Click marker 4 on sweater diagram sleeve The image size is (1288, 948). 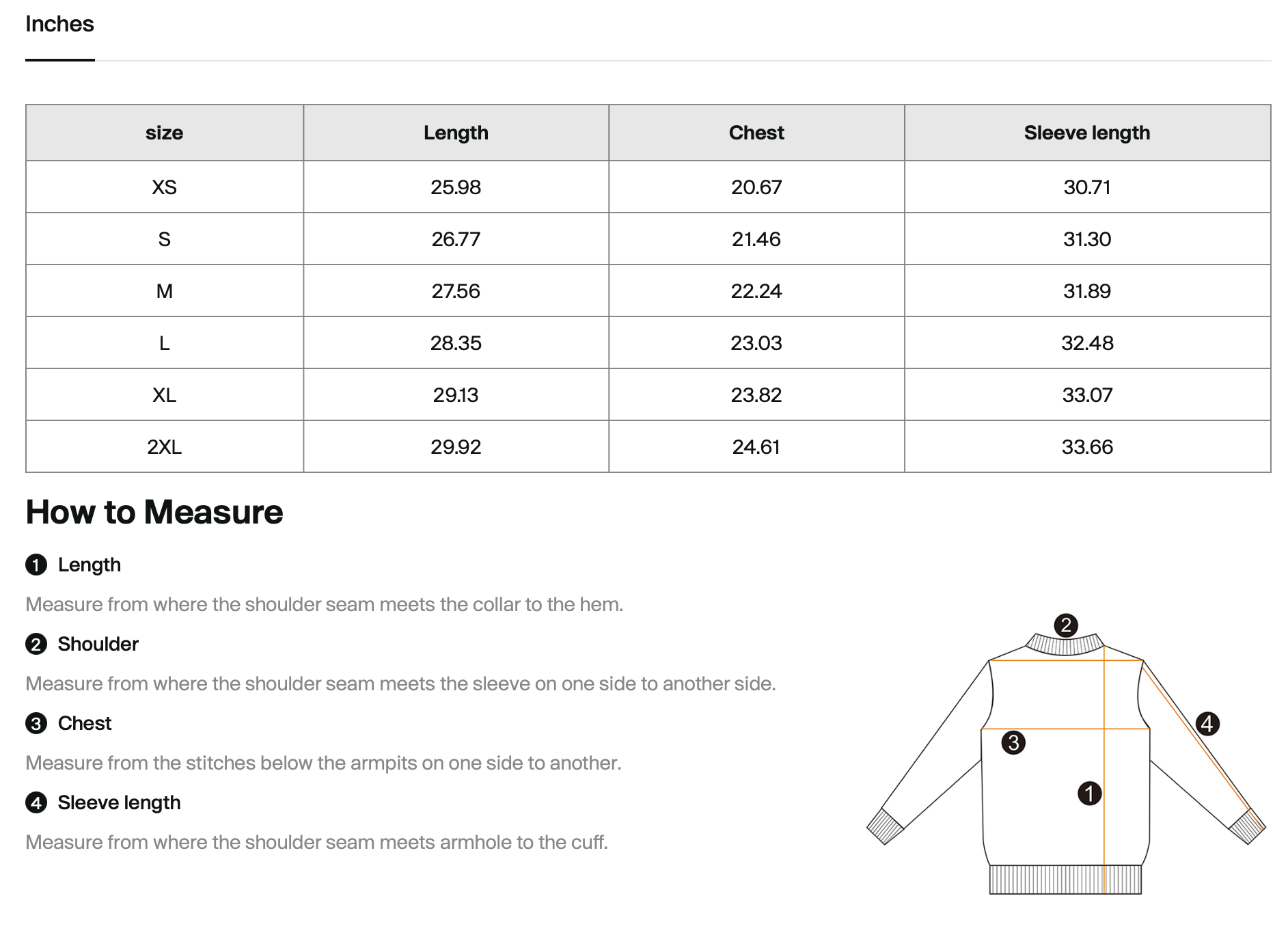pos(1207,724)
